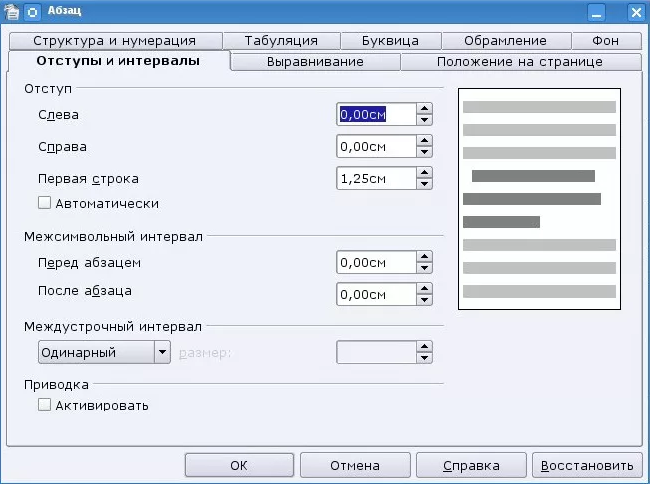Screen dimensions: 650x484
Task: Click the Восстановить button
Action: [x=585, y=465]
